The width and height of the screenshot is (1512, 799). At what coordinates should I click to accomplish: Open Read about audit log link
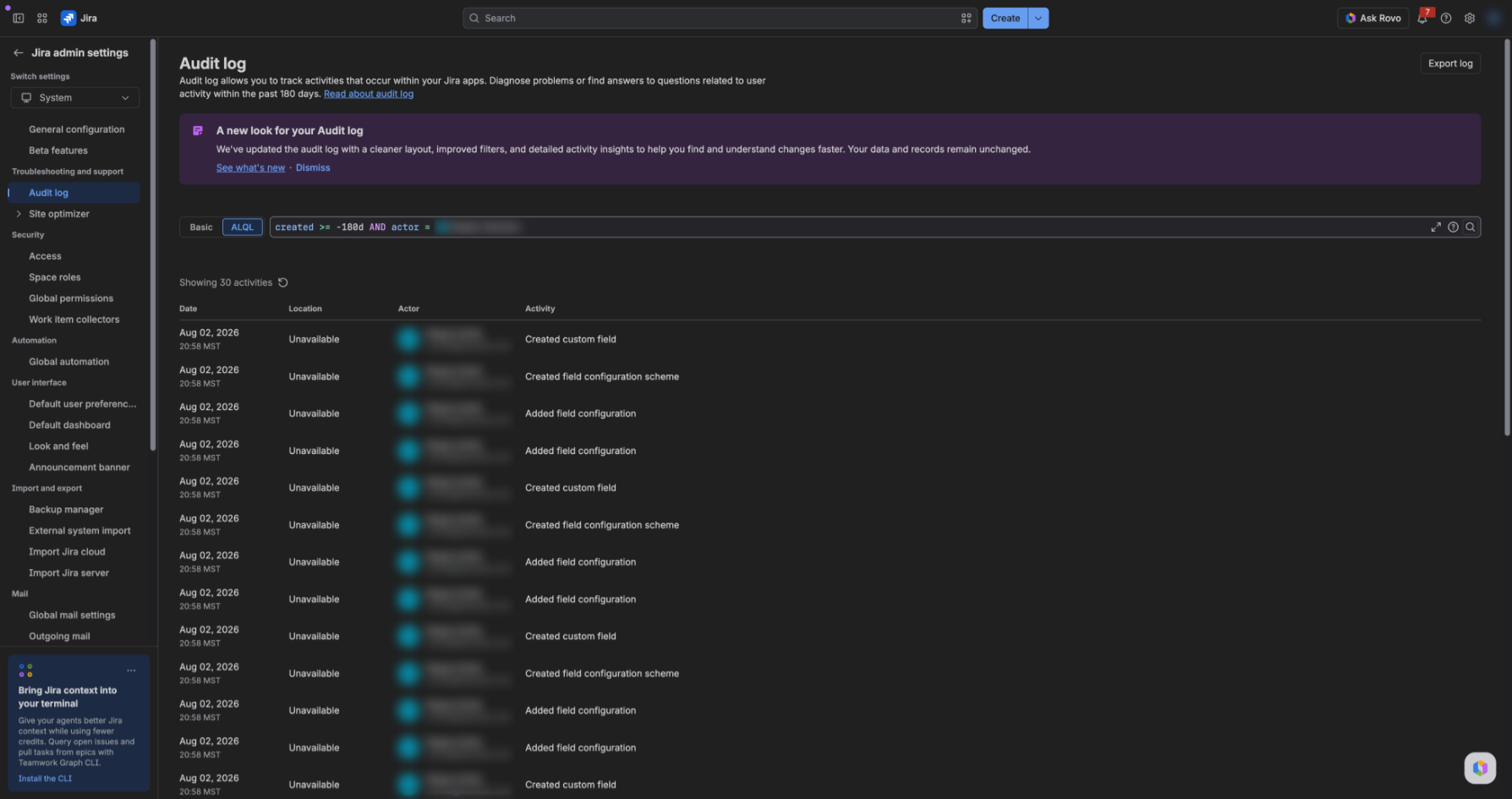pos(369,94)
